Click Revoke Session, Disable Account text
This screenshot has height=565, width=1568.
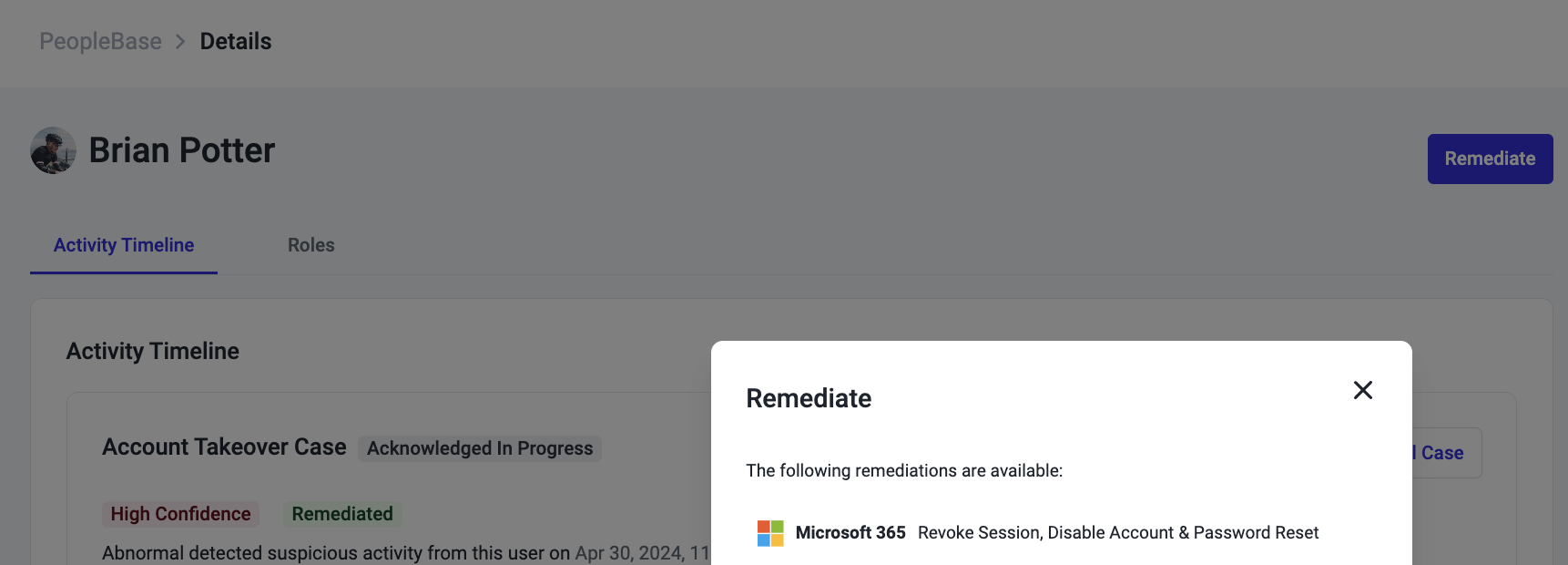[x=1045, y=533]
